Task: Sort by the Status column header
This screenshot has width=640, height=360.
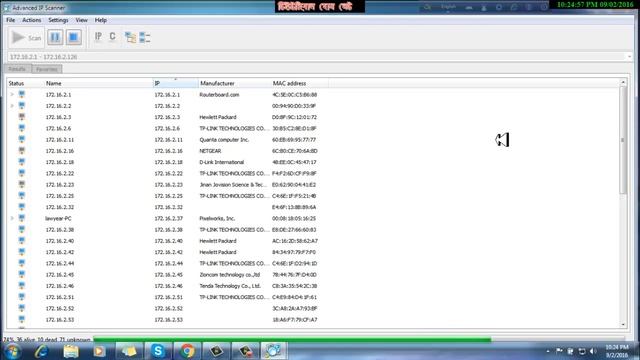Action: click(25, 83)
